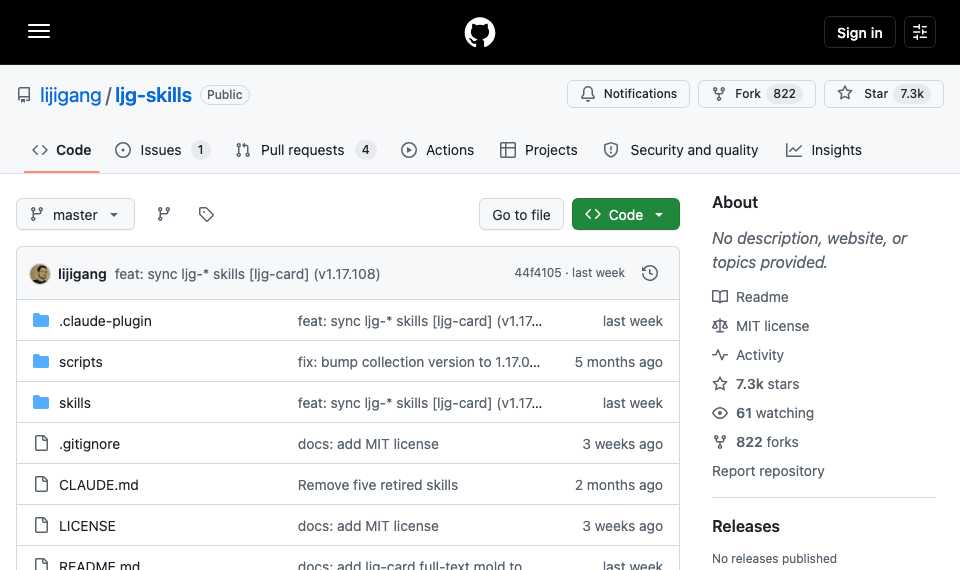Viewport: 960px width, 570px height.
Task: Expand the master branch dropdown
Action: 75,214
